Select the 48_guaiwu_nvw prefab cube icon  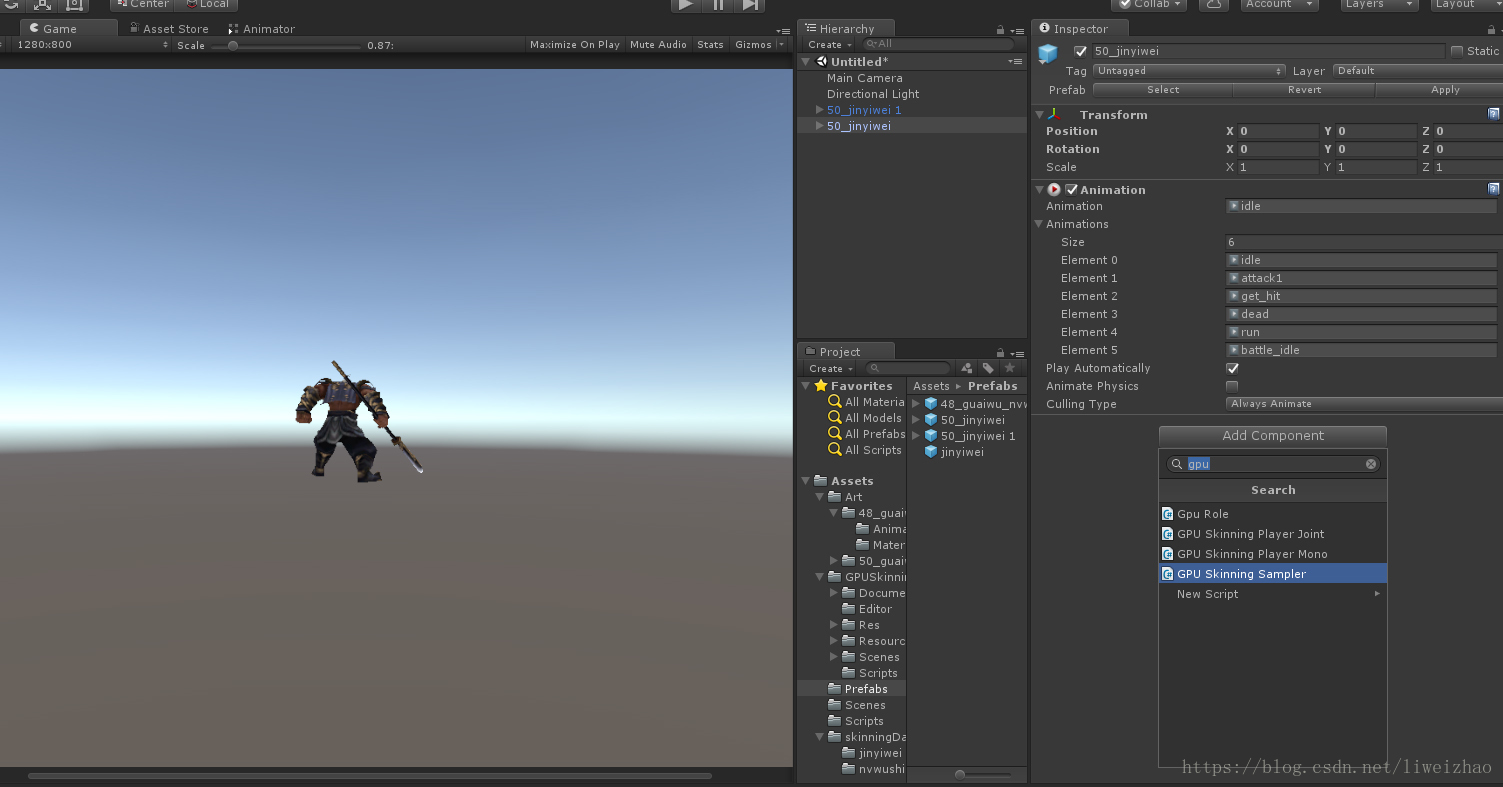931,404
